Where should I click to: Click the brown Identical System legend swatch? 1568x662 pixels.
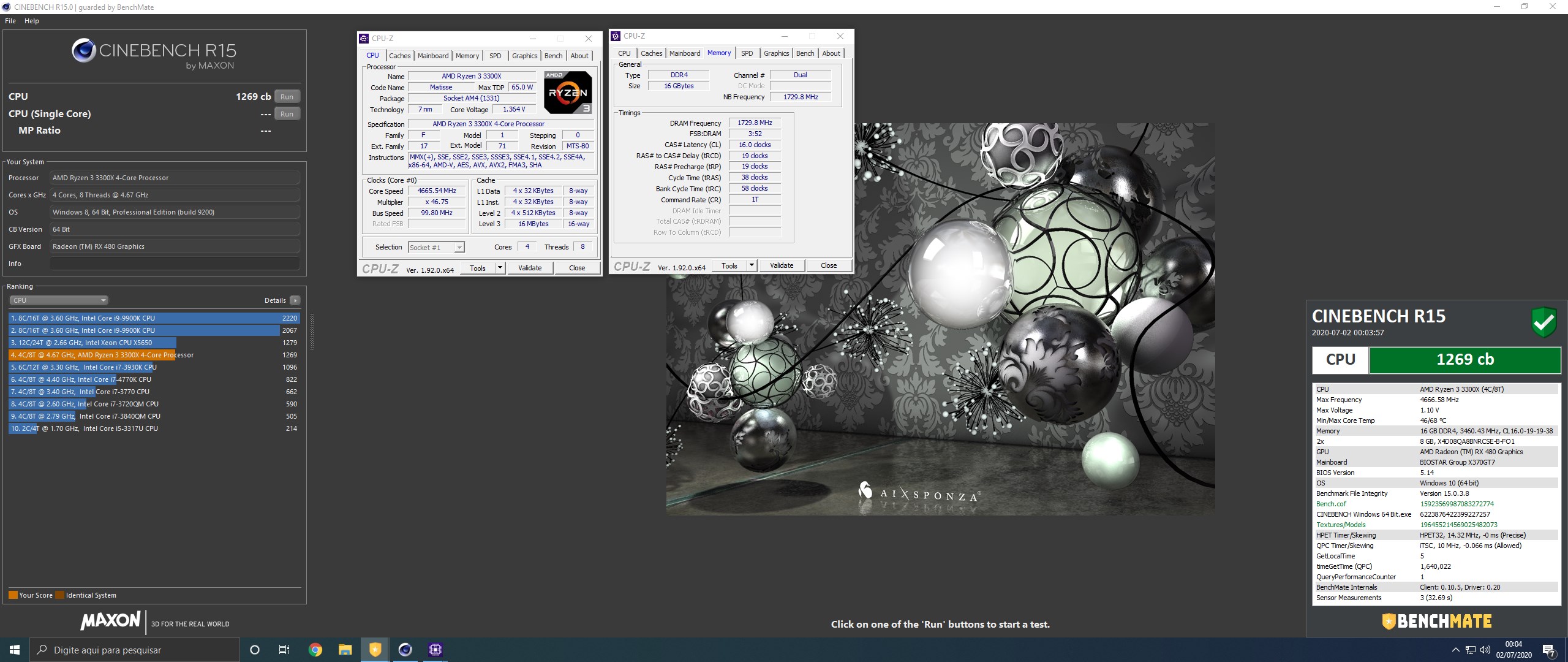[59, 595]
